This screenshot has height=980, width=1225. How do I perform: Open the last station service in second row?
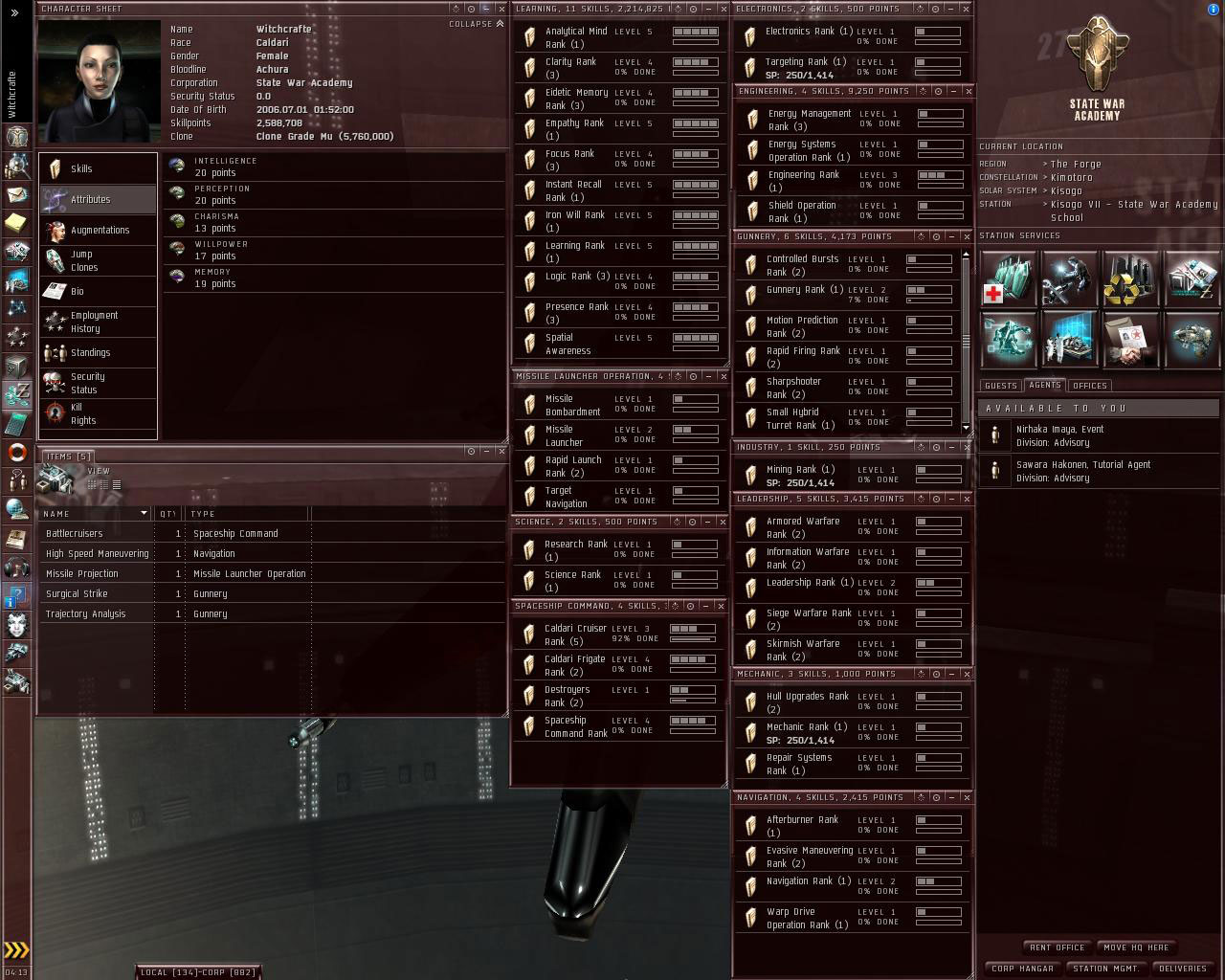(1192, 340)
